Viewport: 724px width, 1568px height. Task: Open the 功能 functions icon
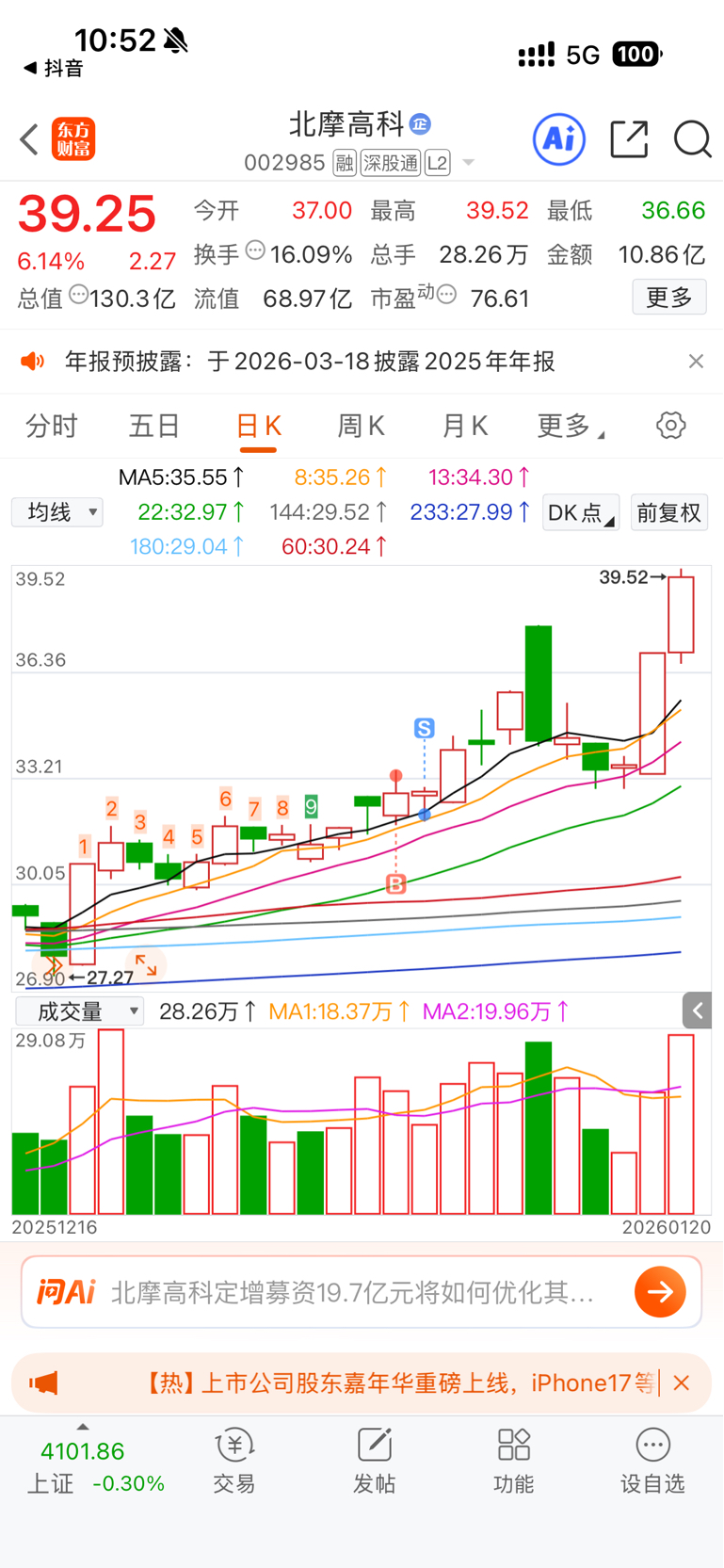point(514,1461)
